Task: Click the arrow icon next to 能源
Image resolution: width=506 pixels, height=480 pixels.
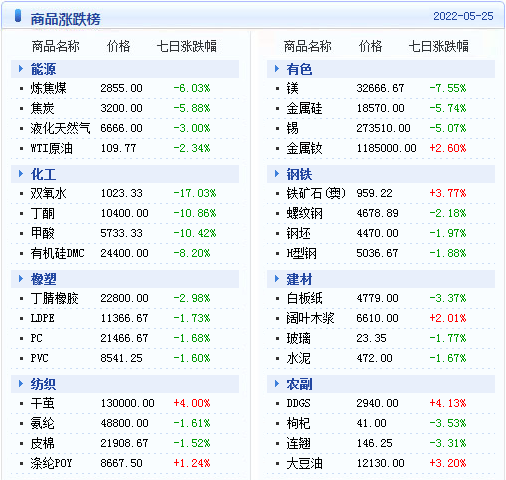Action: (x=21, y=69)
